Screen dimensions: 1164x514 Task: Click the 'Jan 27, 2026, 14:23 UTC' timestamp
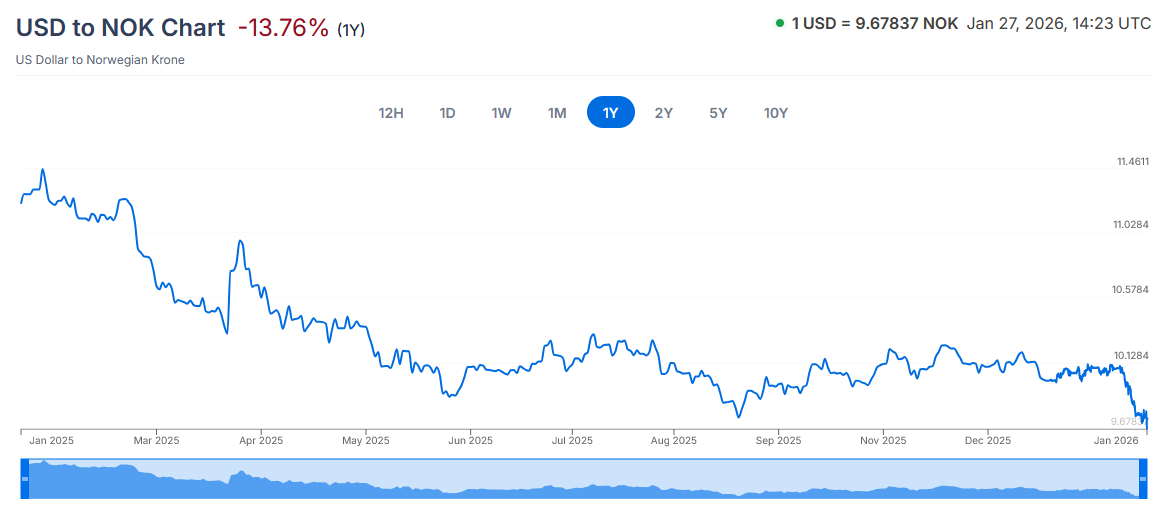[1059, 23]
